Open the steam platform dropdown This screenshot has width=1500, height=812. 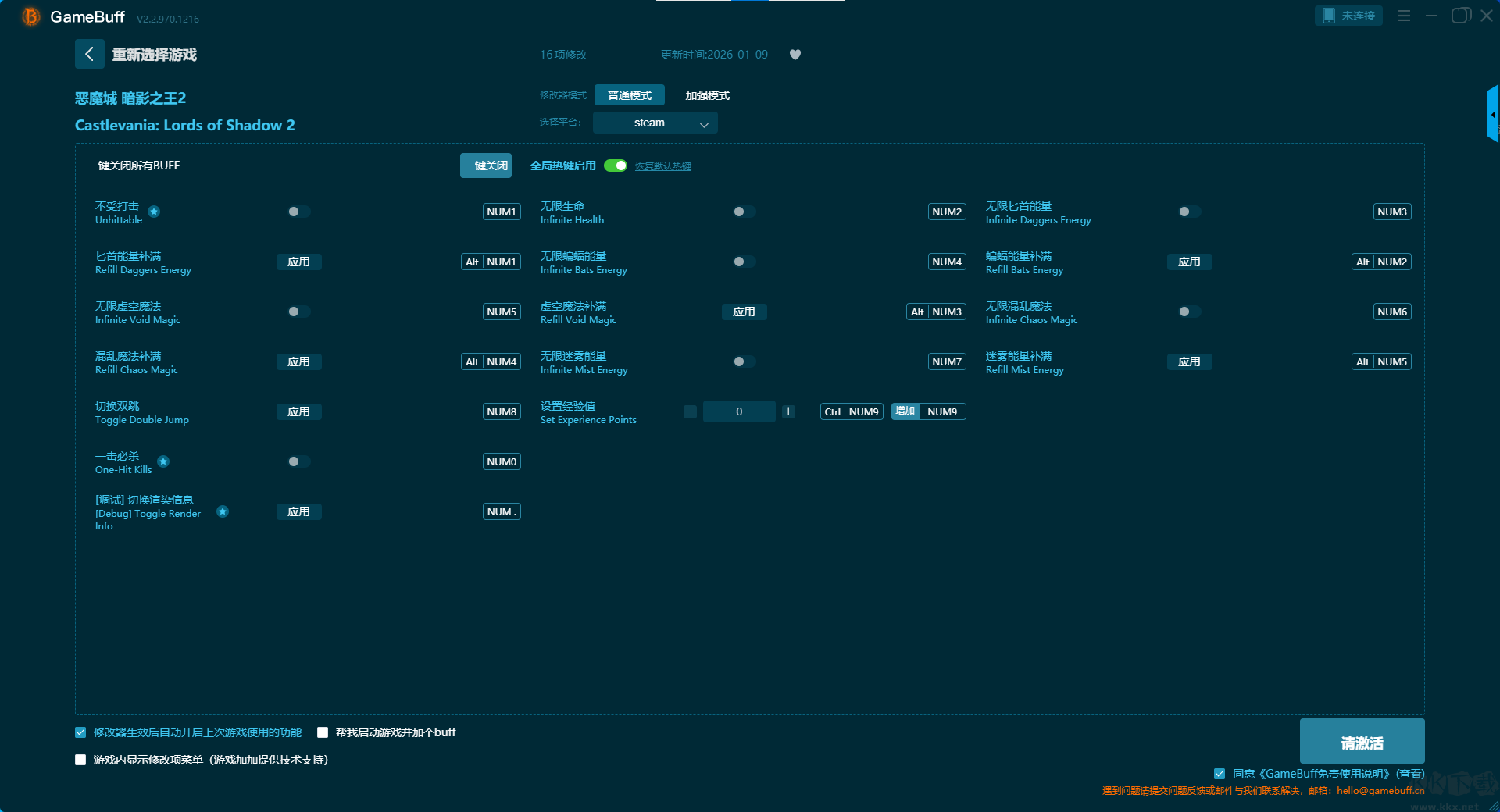655,123
